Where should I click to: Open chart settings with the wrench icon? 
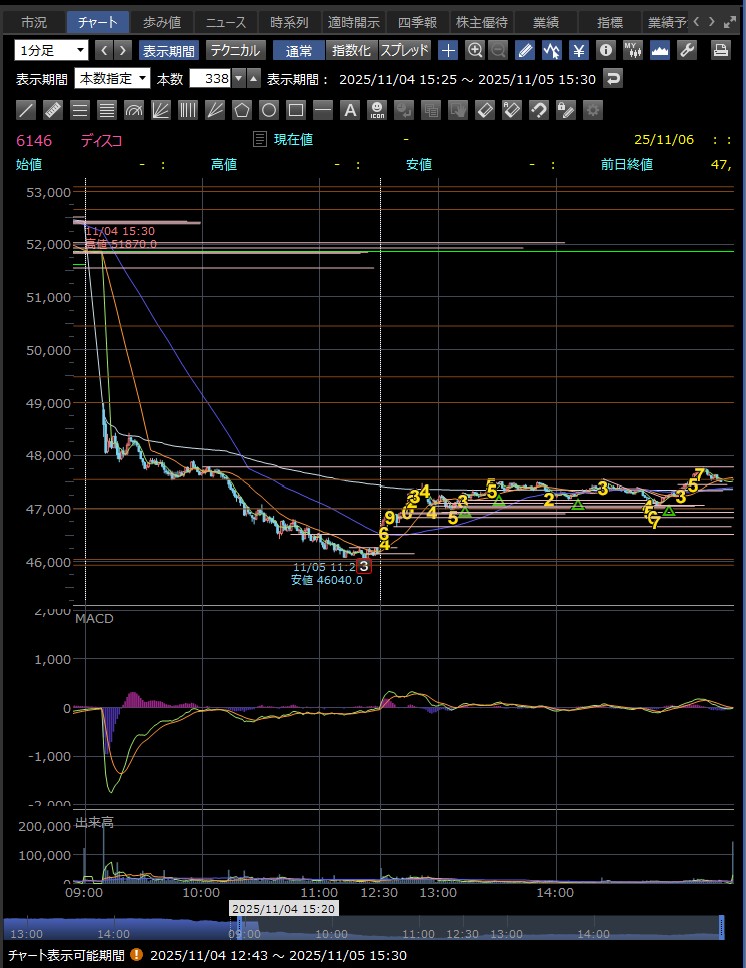coord(686,50)
